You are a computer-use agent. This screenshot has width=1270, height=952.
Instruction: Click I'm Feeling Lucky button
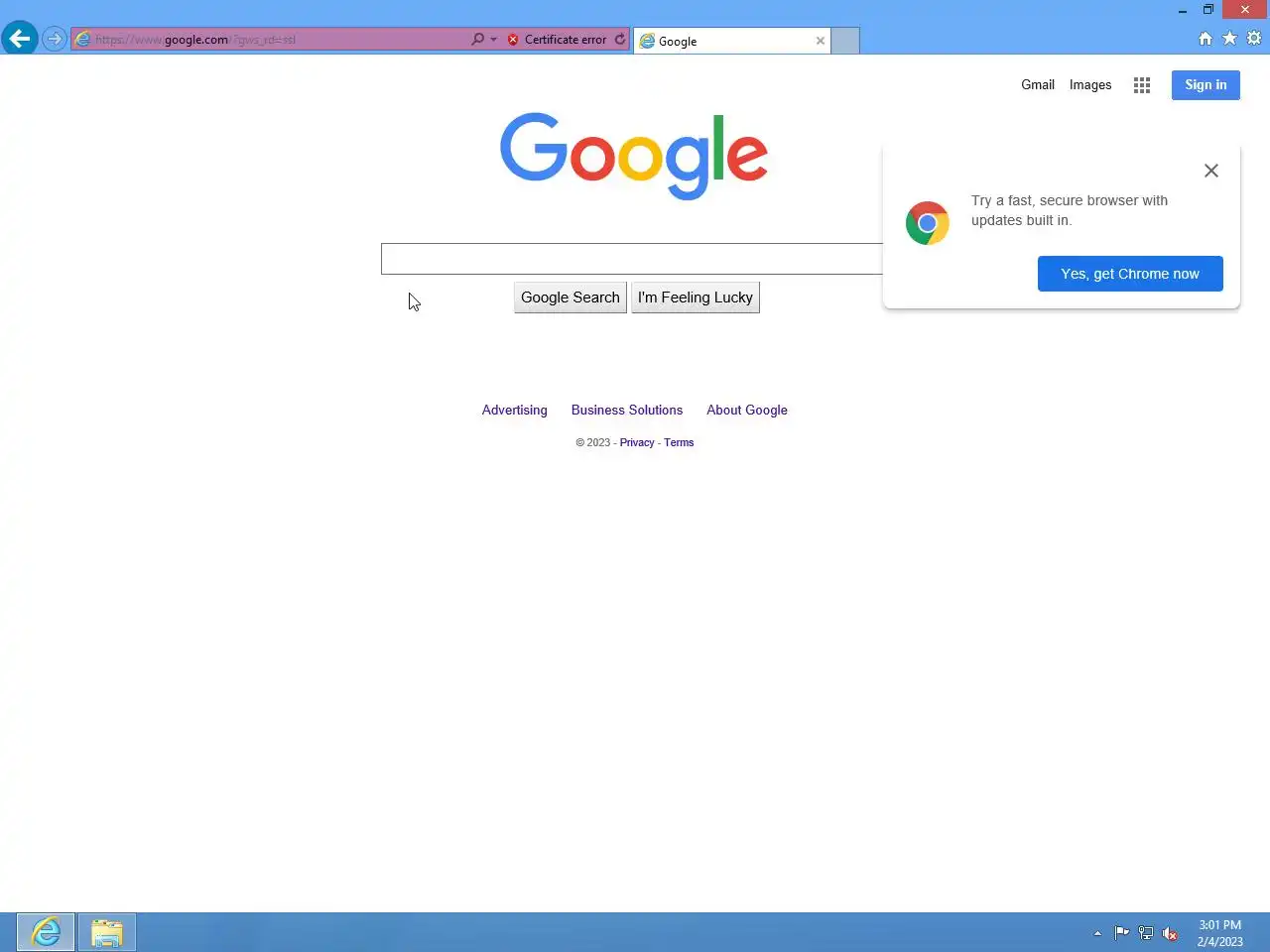coord(696,297)
